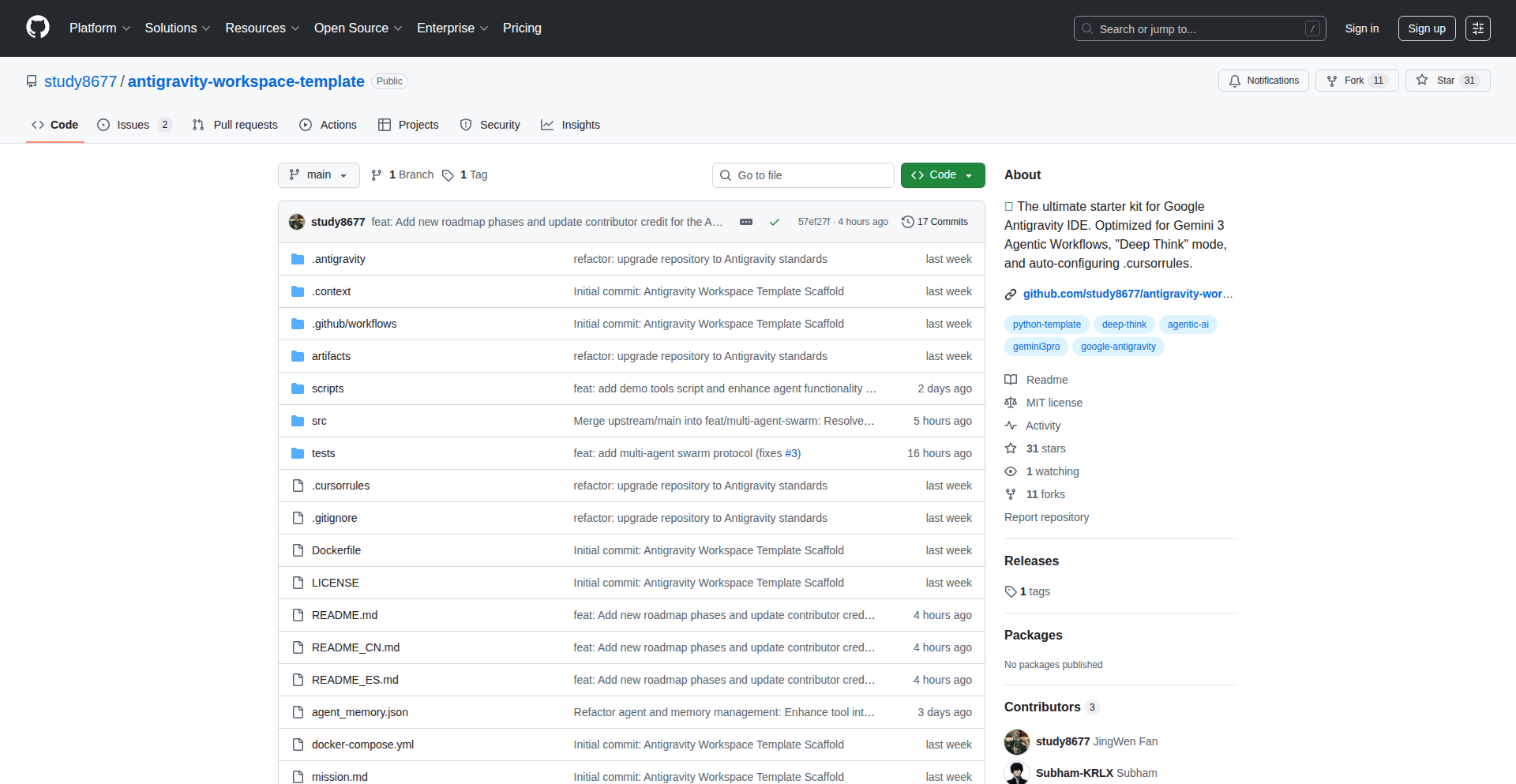Open the python-template topic tag
The height and width of the screenshot is (784, 1516).
[x=1046, y=324]
